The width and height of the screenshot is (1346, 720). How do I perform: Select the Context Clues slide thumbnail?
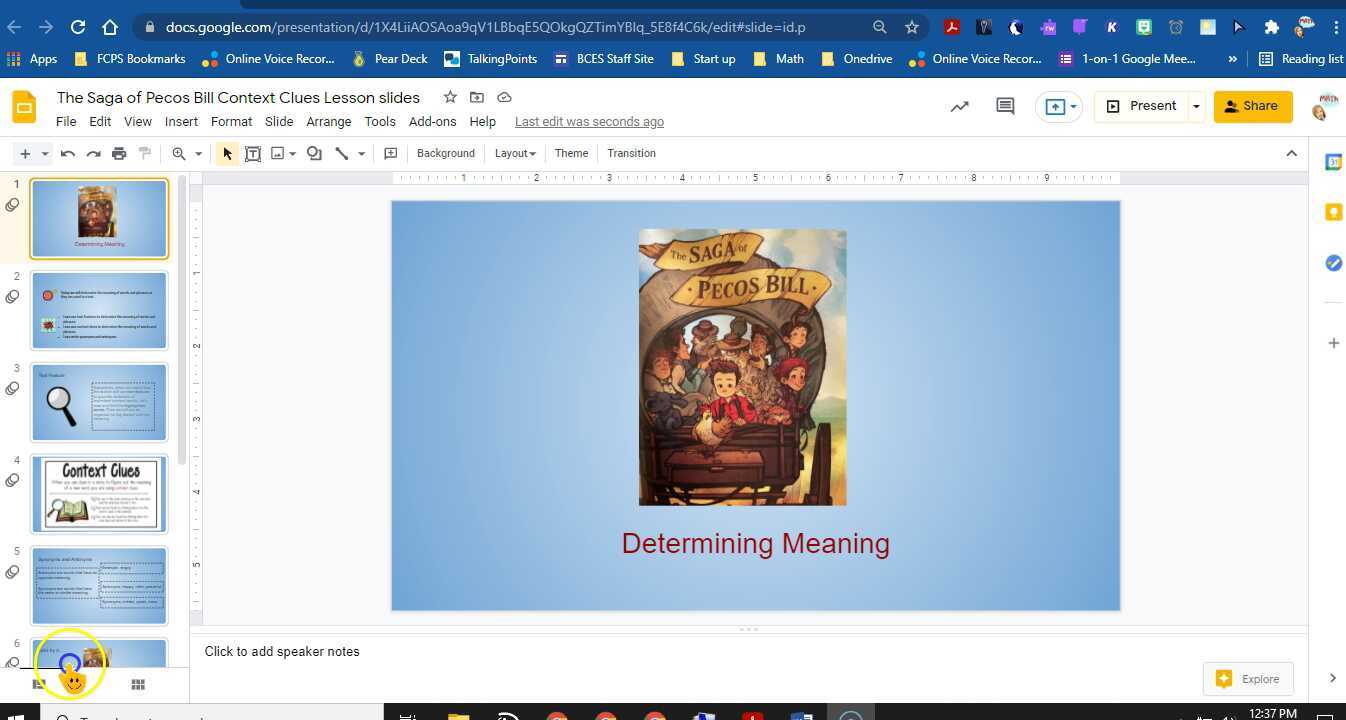tap(99, 493)
